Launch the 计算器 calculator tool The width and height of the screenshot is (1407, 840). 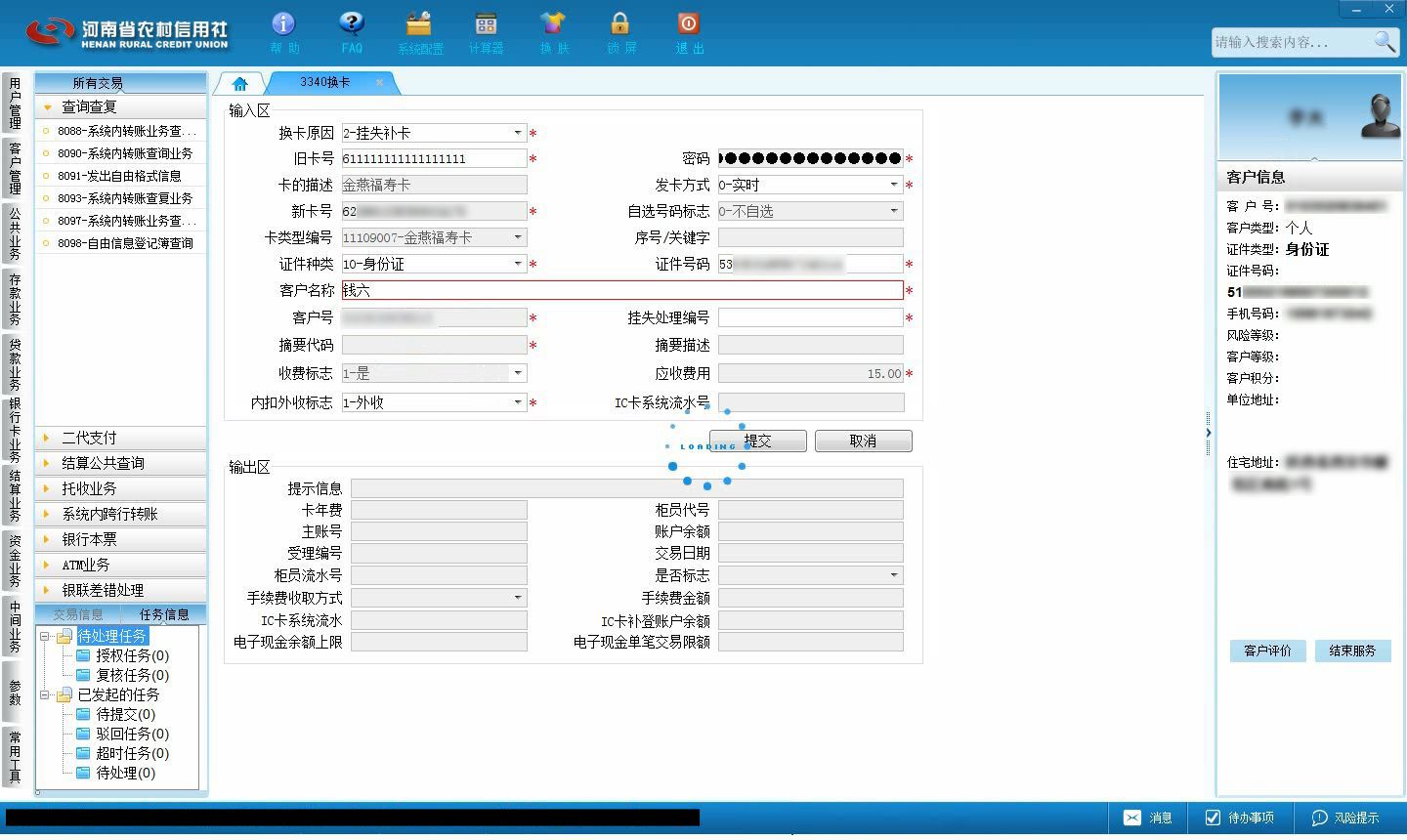tap(486, 32)
